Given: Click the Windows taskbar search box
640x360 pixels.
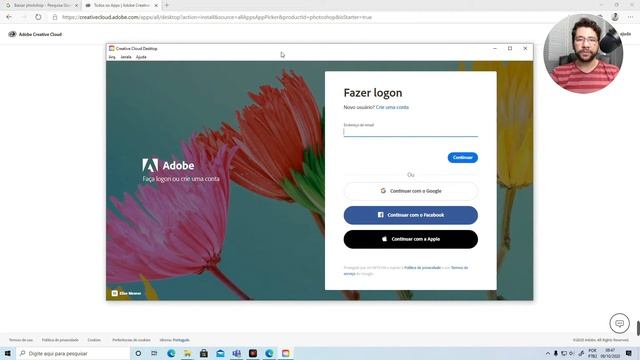Looking at the screenshot, I should pos(73,353).
